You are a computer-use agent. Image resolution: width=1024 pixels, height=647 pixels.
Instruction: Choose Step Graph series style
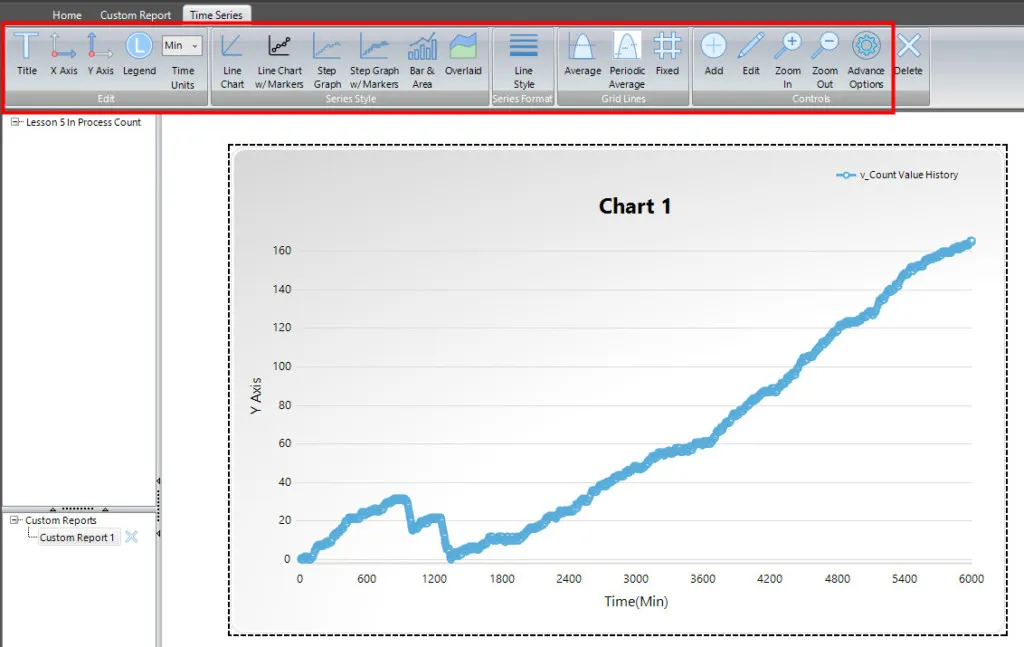point(327,61)
